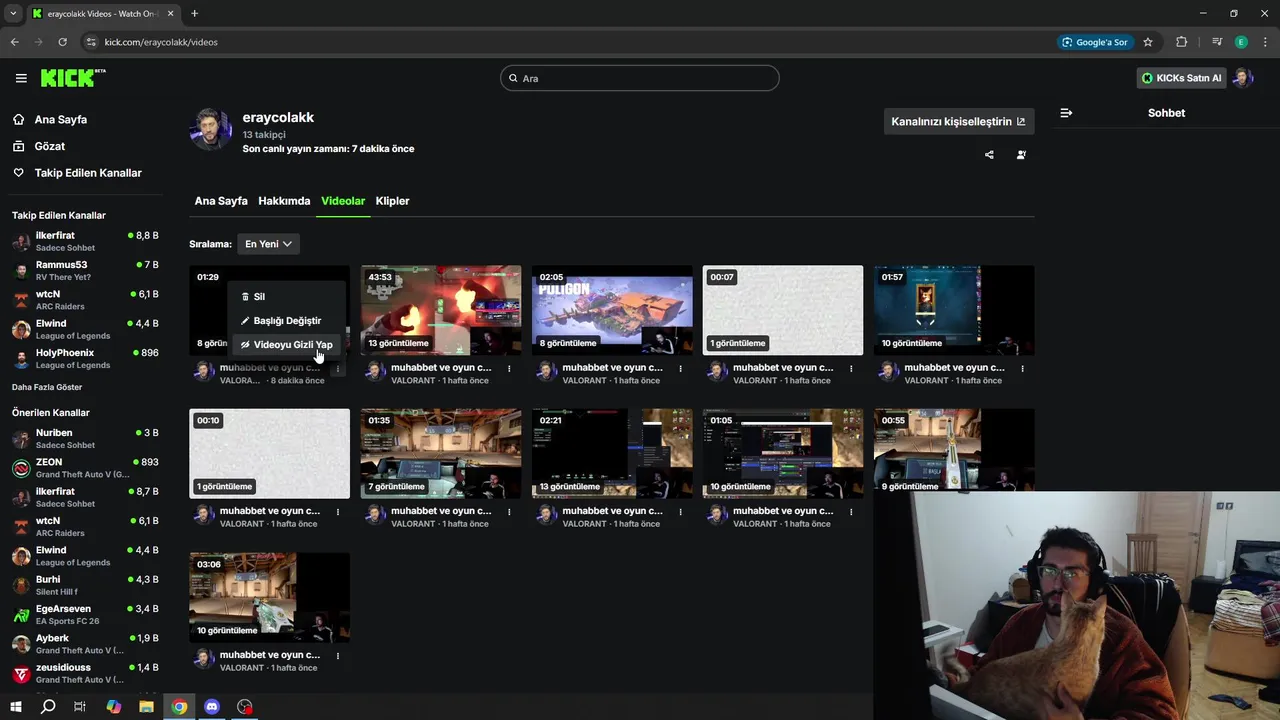Click the heart icon for Takip Edilen Kanallar
Image resolution: width=1280 pixels, height=720 pixels.
[19, 173]
